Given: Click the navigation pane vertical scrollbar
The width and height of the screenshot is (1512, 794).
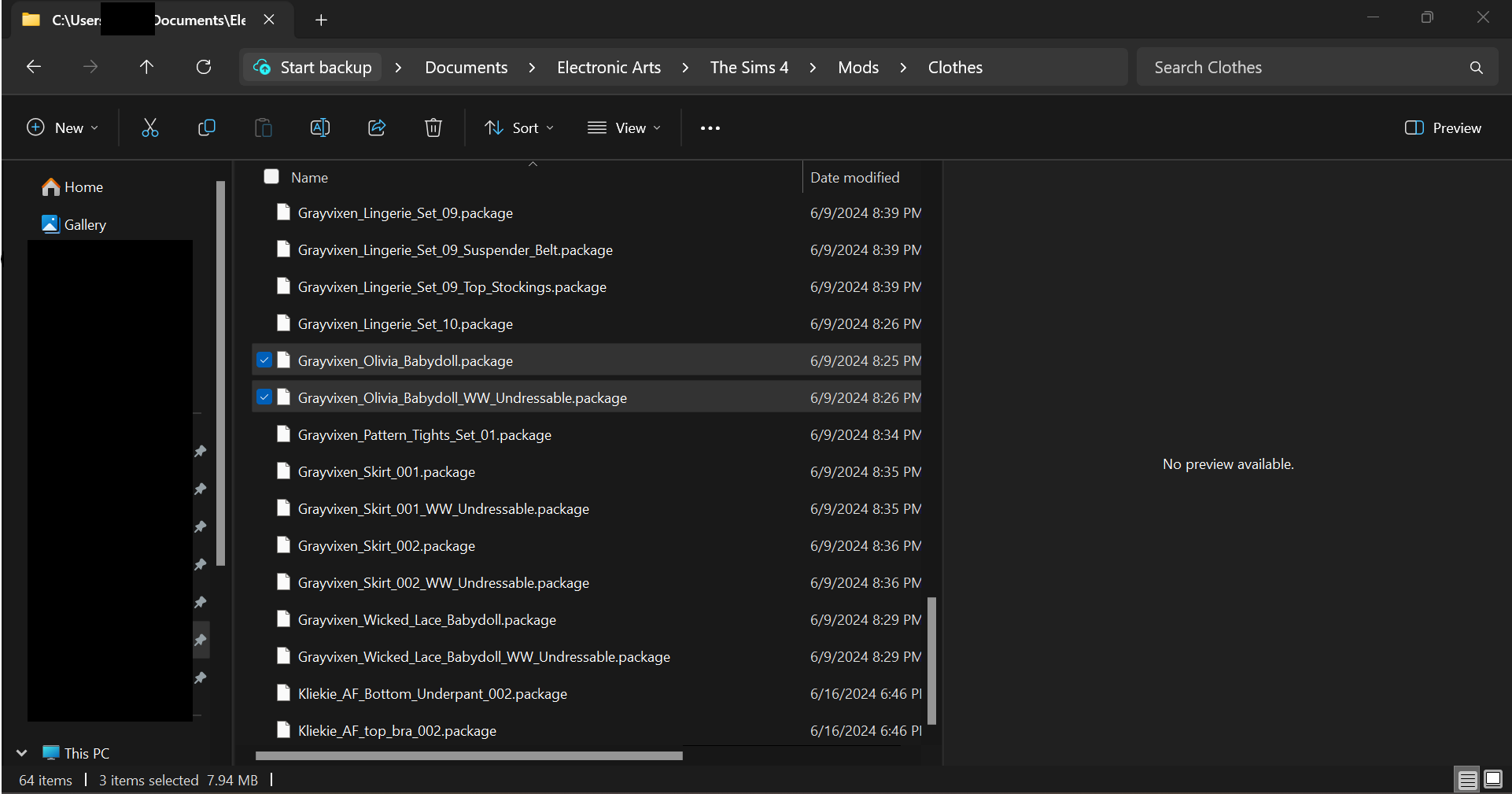Looking at the screenshot, I should pos(221,374).
